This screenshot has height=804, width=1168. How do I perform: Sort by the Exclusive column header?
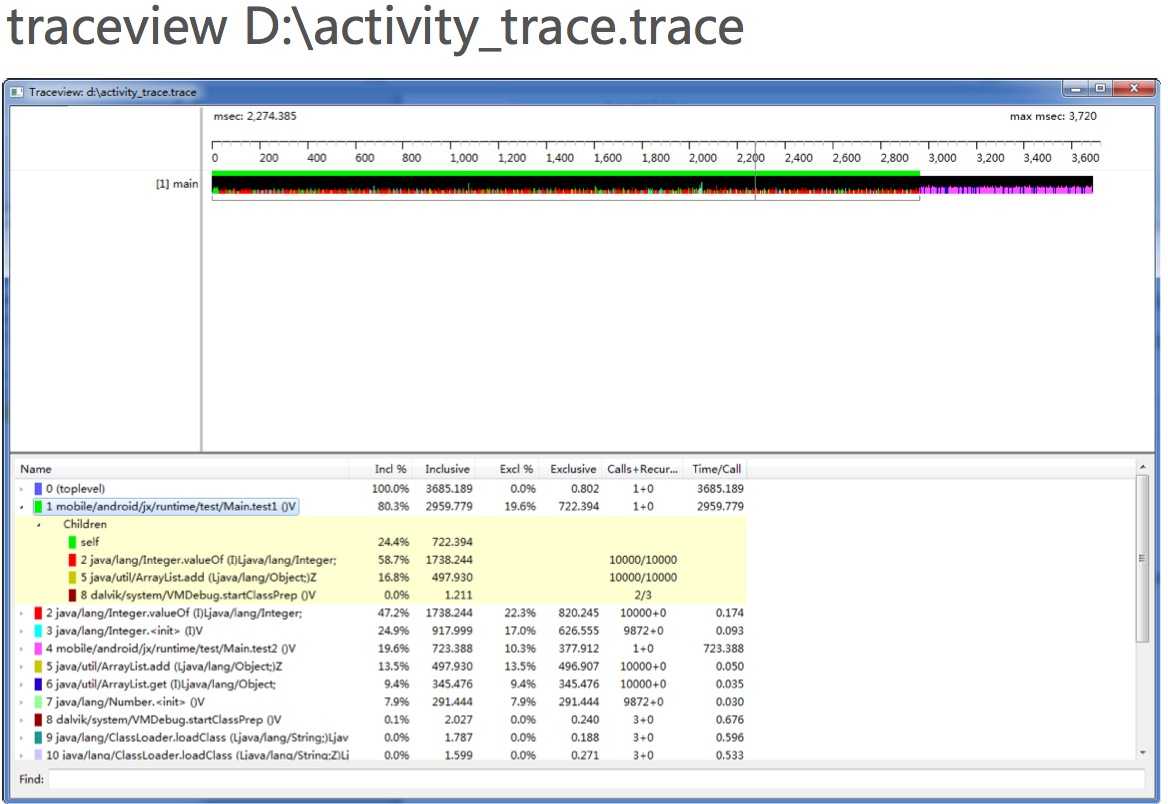pyautogui.click(x=572, y=469)
